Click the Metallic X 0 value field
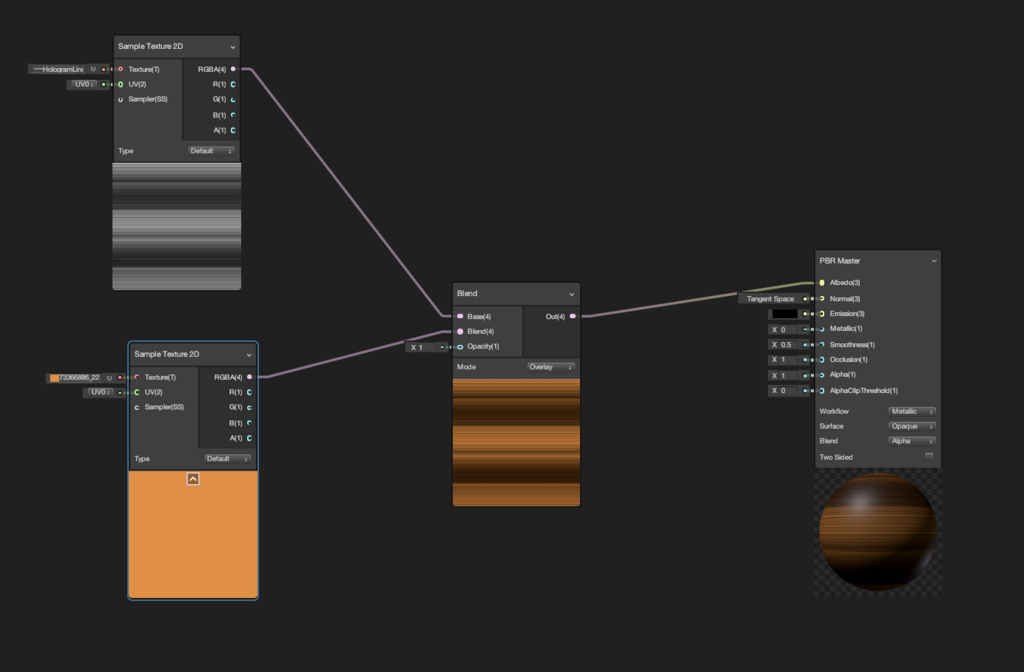Image resolution: width=1024 pixels, height=672 pixels. 783,330
